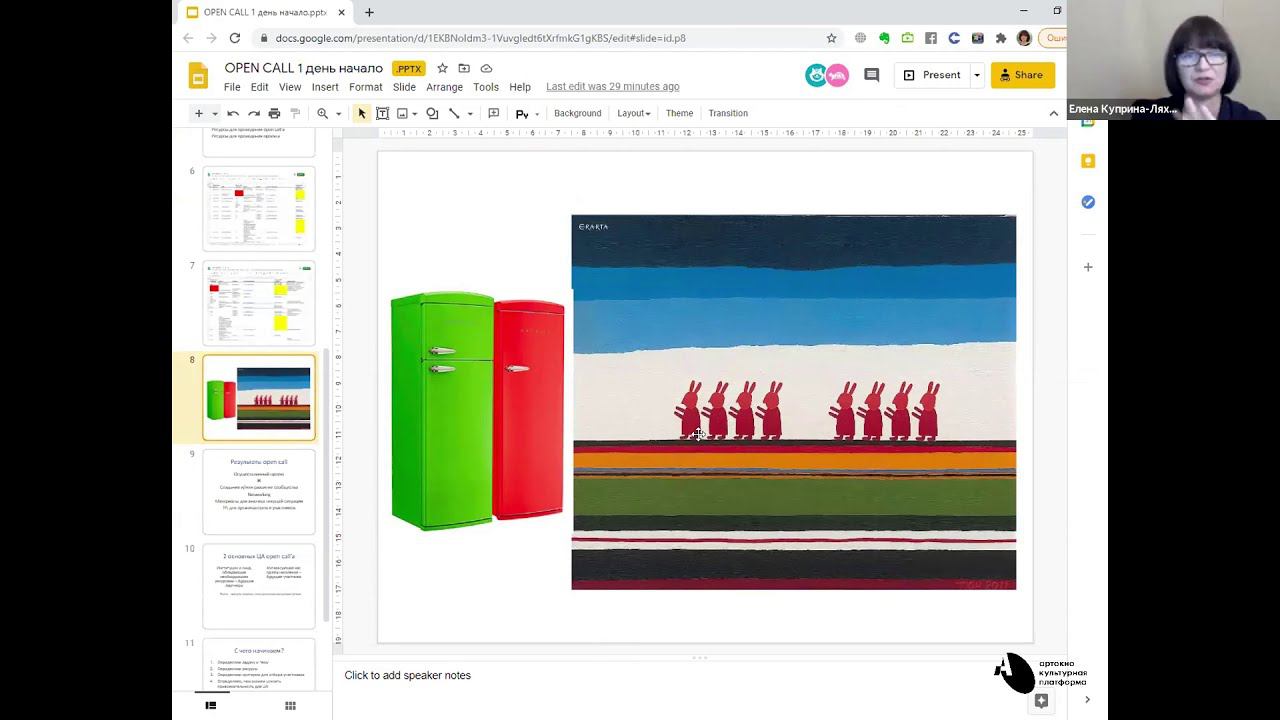Open the input tools dropdown arrow
This screenshot has height=720, width=1280.
537,114
